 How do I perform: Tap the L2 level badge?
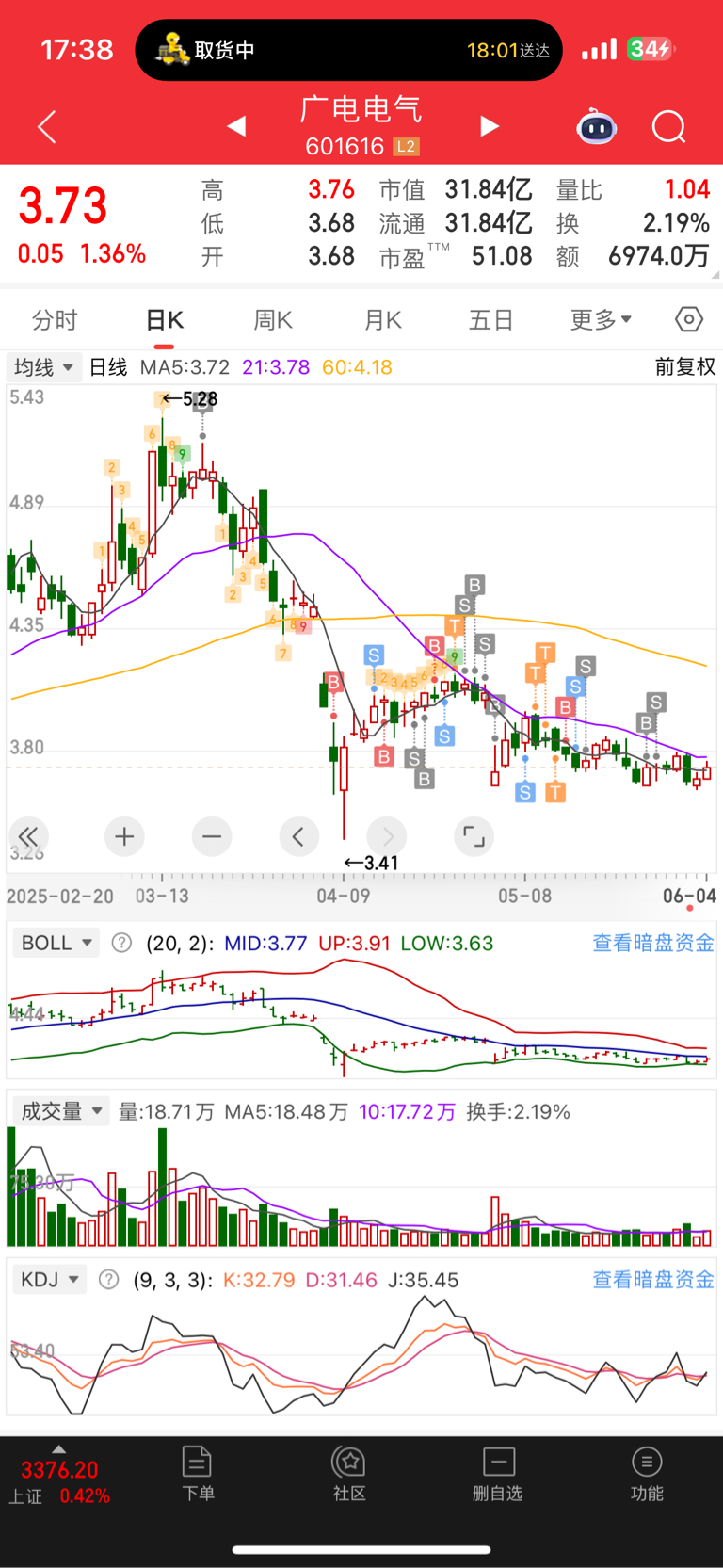[x=406, y=147]
